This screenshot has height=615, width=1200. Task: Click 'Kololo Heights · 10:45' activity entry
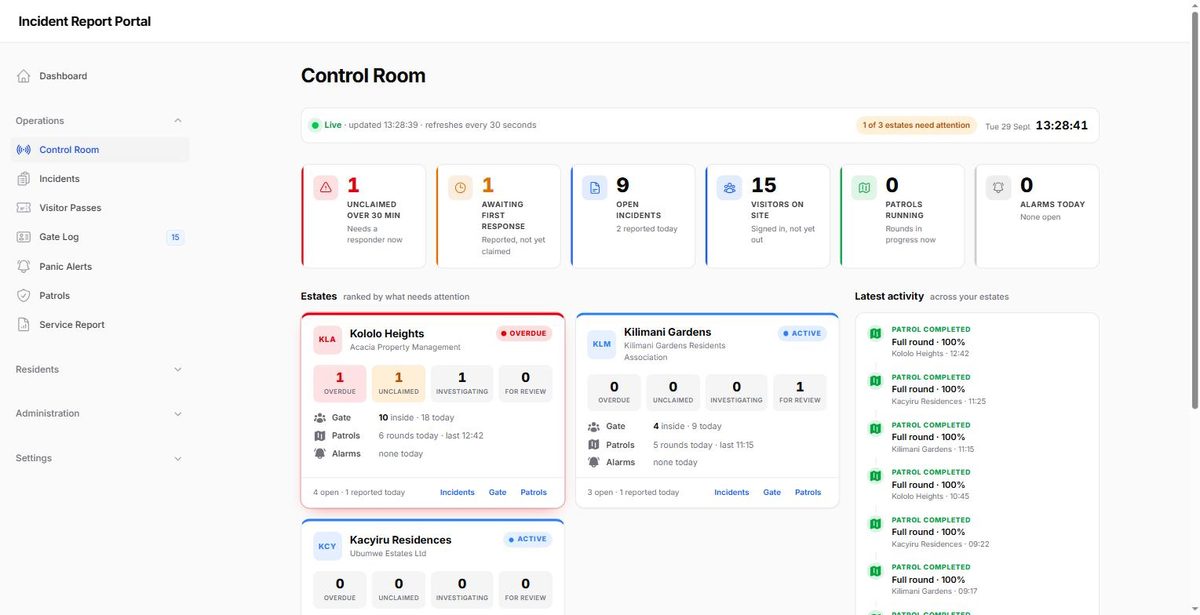[x=930, y=497]
